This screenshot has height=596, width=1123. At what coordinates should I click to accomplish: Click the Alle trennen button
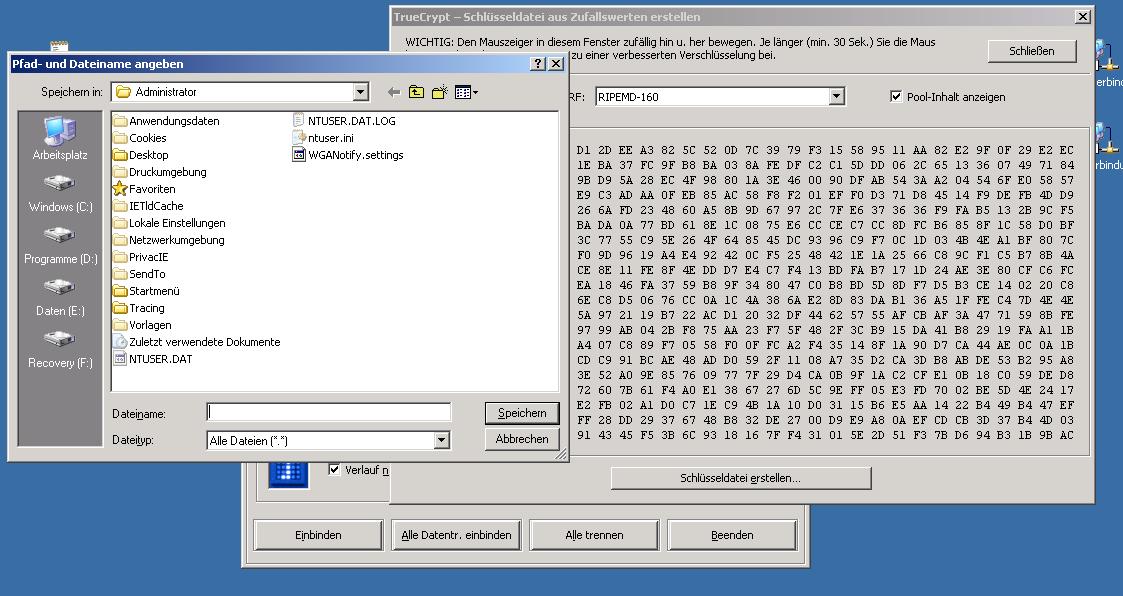(594, 535)
